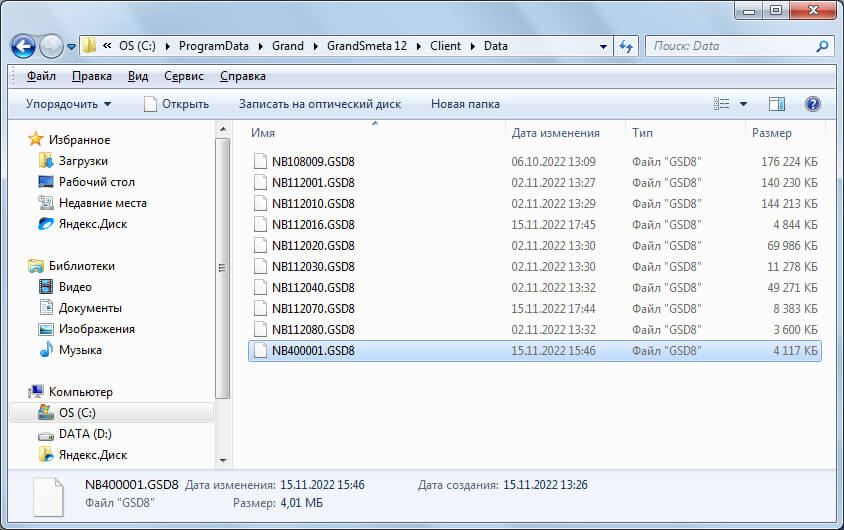
Task: Click the Видео library icon
Action: tap(46, 286)
